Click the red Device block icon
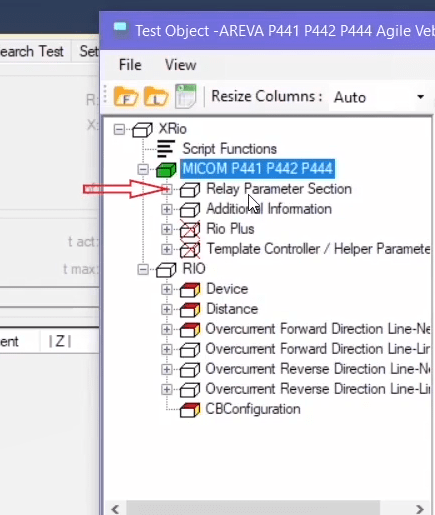The height and width of the screenshot is (515, 435). coord(190,289)
